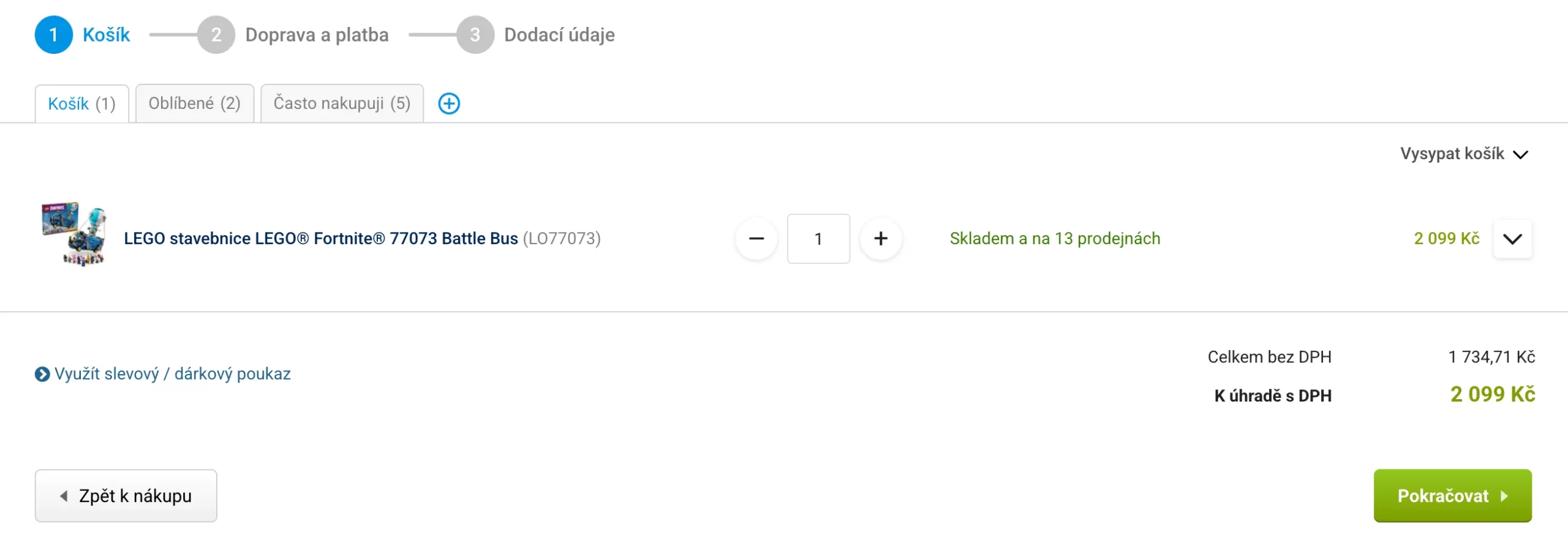The image size is (1568, 535).
Task: Click the plus icon to add new list
Action: pos(450,103)
